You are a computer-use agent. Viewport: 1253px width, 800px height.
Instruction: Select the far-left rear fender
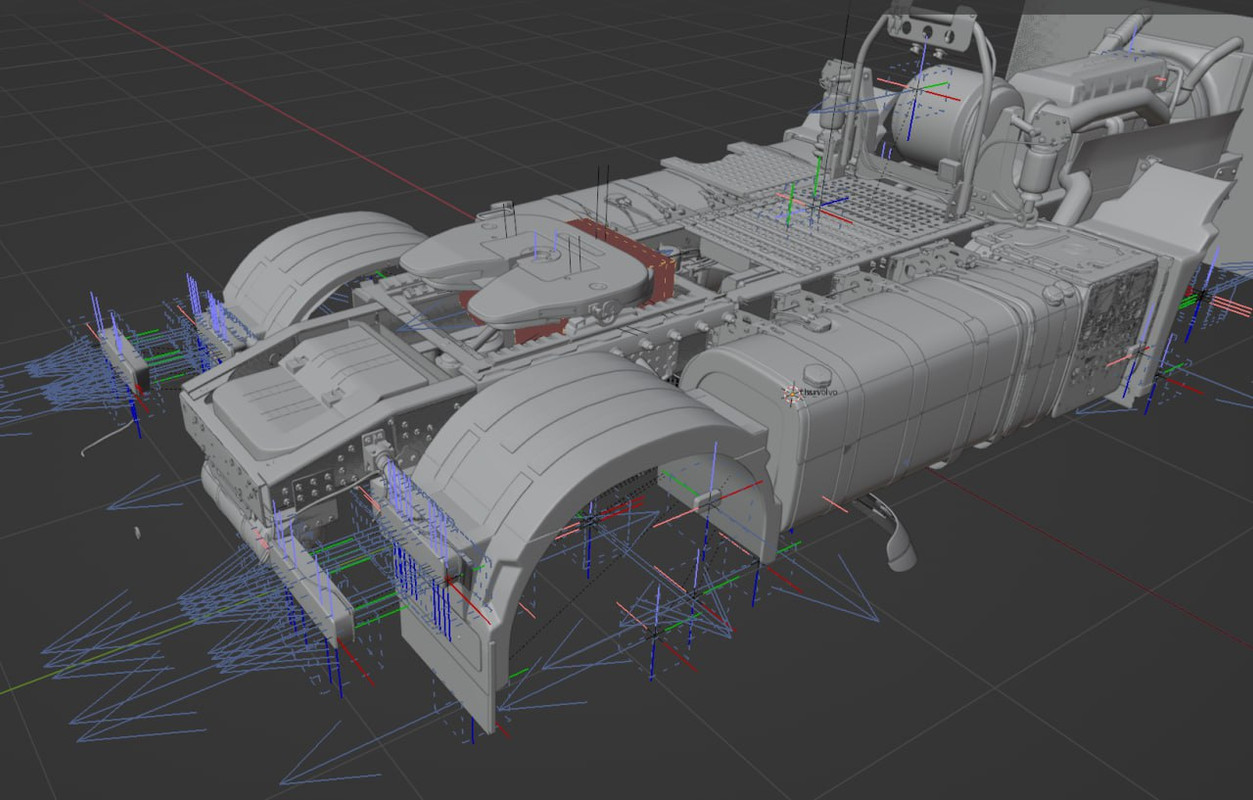coord(318,260)
